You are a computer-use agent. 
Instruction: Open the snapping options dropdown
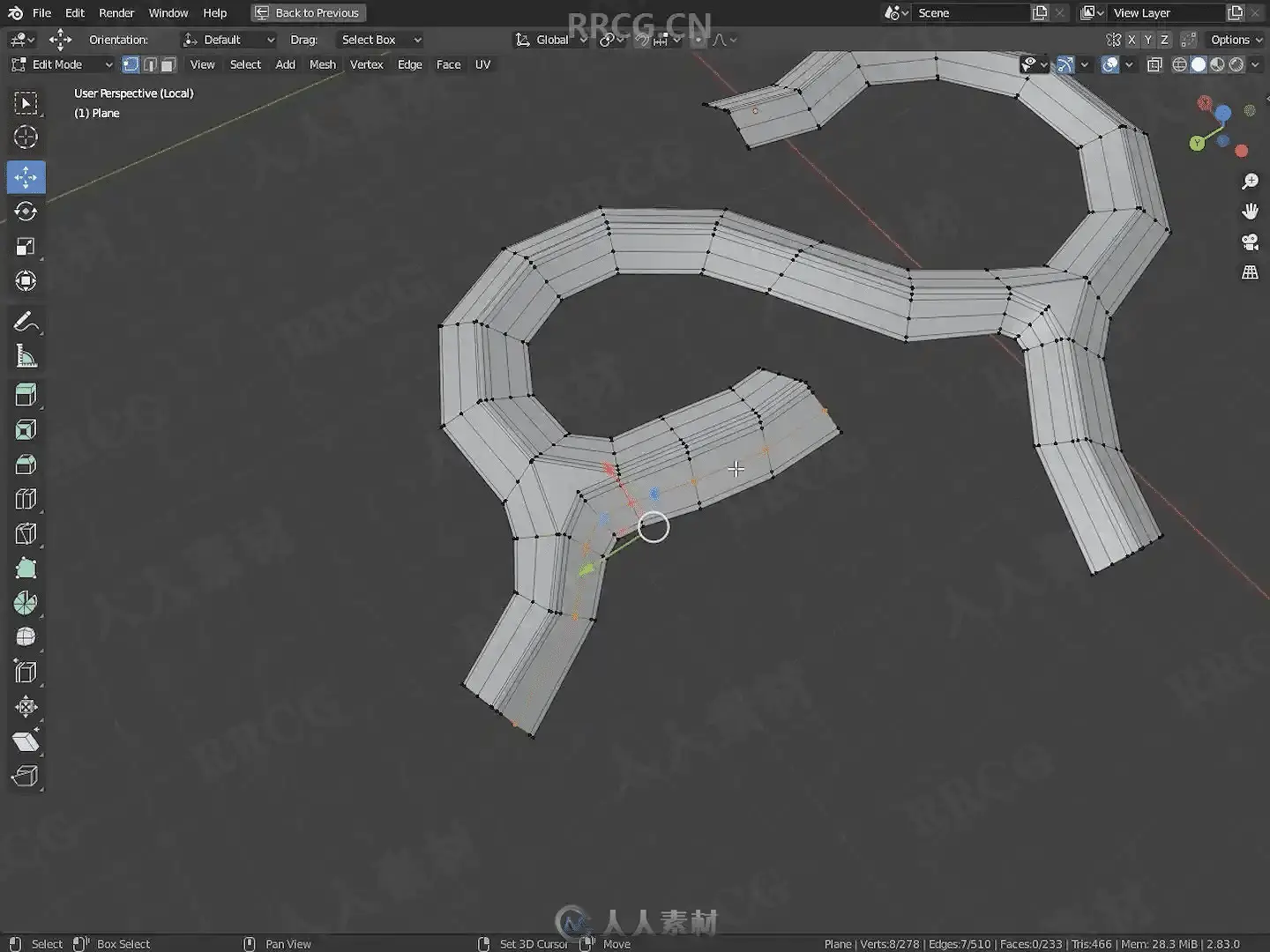(x=668, y=40)
